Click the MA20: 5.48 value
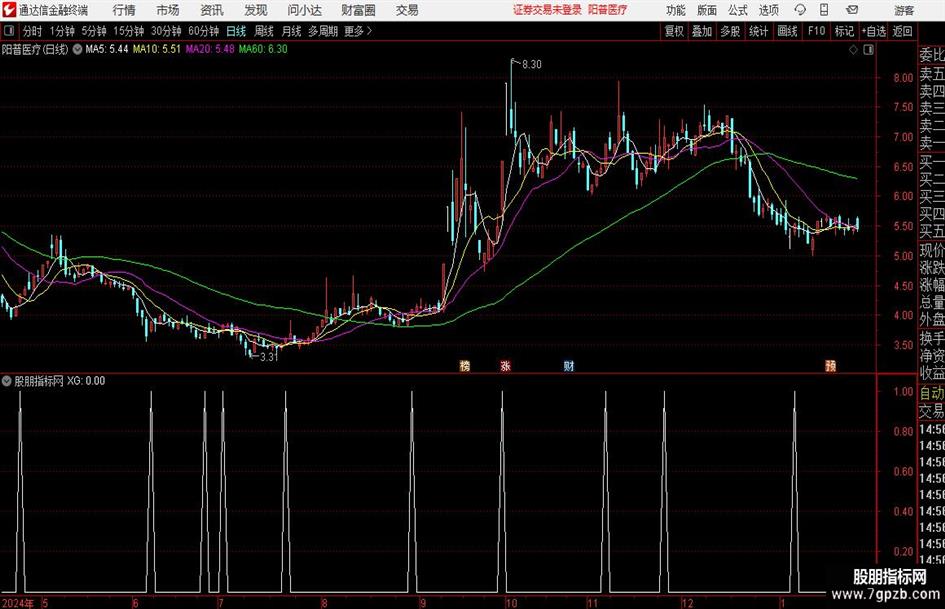 pos(210,49)
